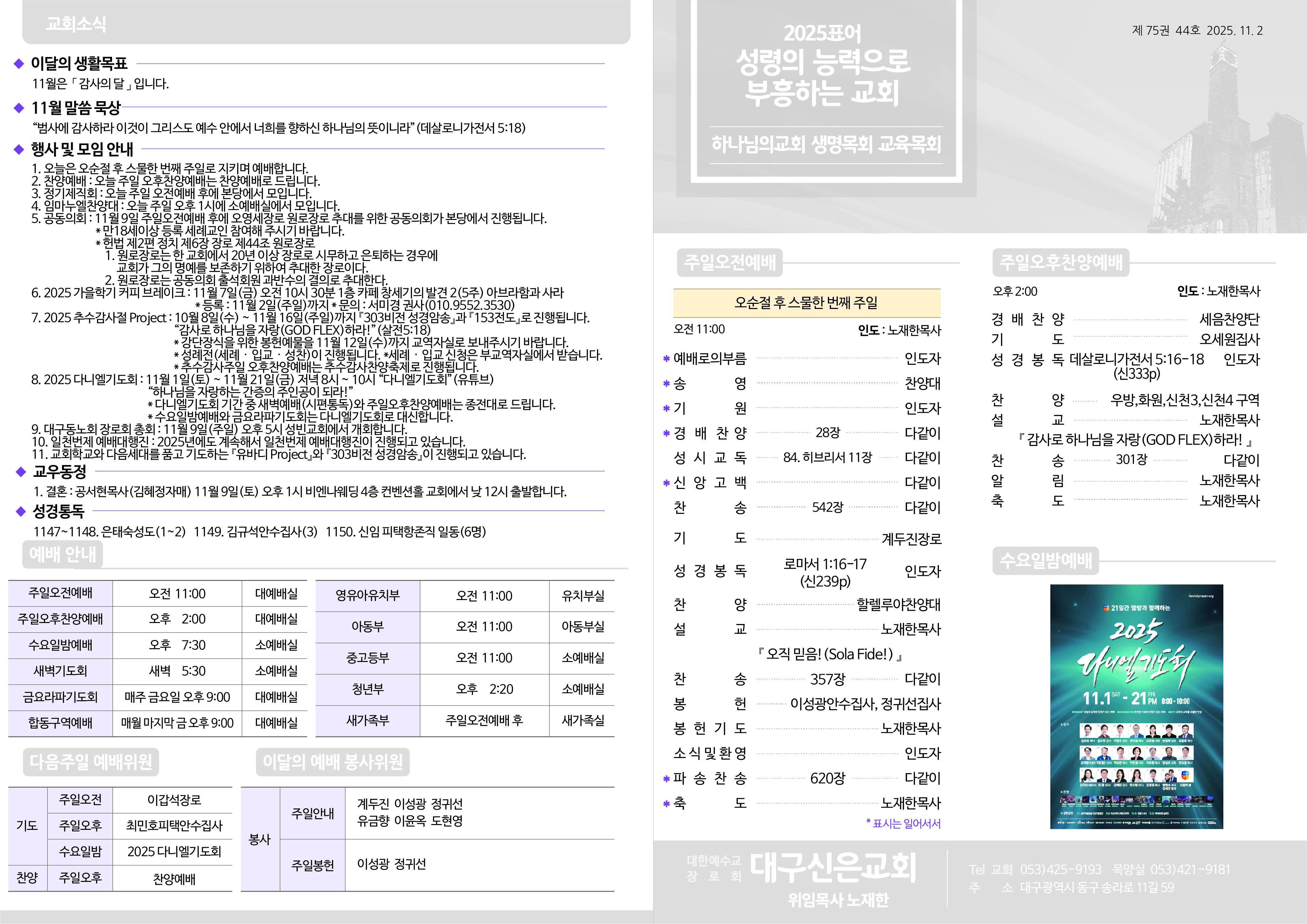Screen dimensions: 1307x924
Task: Select the 주일오후찬양예배 section label
Action: tap(1061, 262)
